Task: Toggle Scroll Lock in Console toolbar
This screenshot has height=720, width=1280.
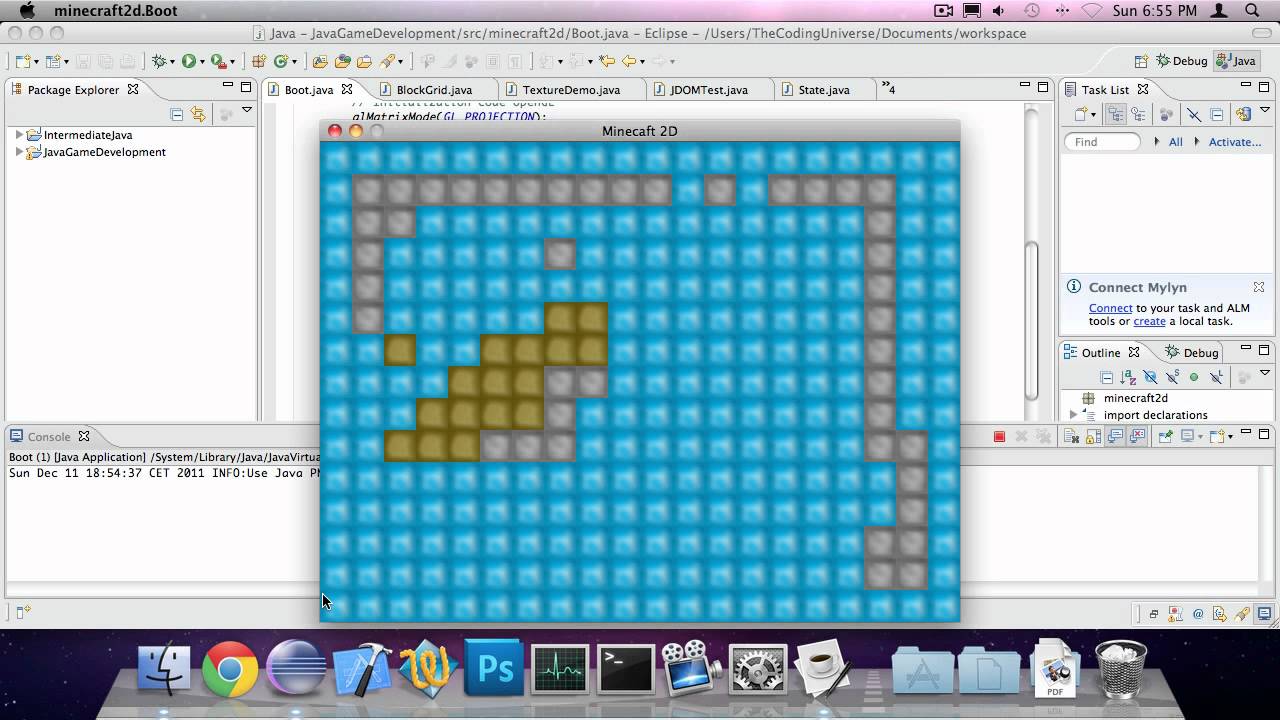Action: click(1092, 436)
